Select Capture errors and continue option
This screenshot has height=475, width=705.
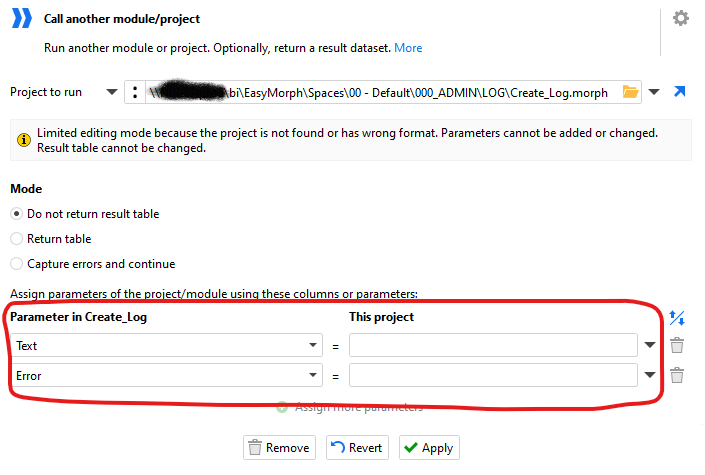tap(93, 264)
